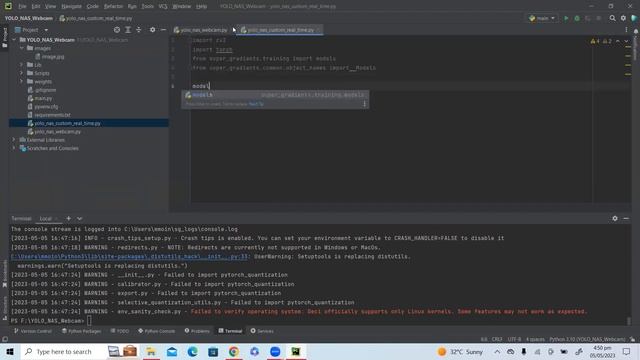Click Next Tip link in completion popup

click(x=256, y=104)
